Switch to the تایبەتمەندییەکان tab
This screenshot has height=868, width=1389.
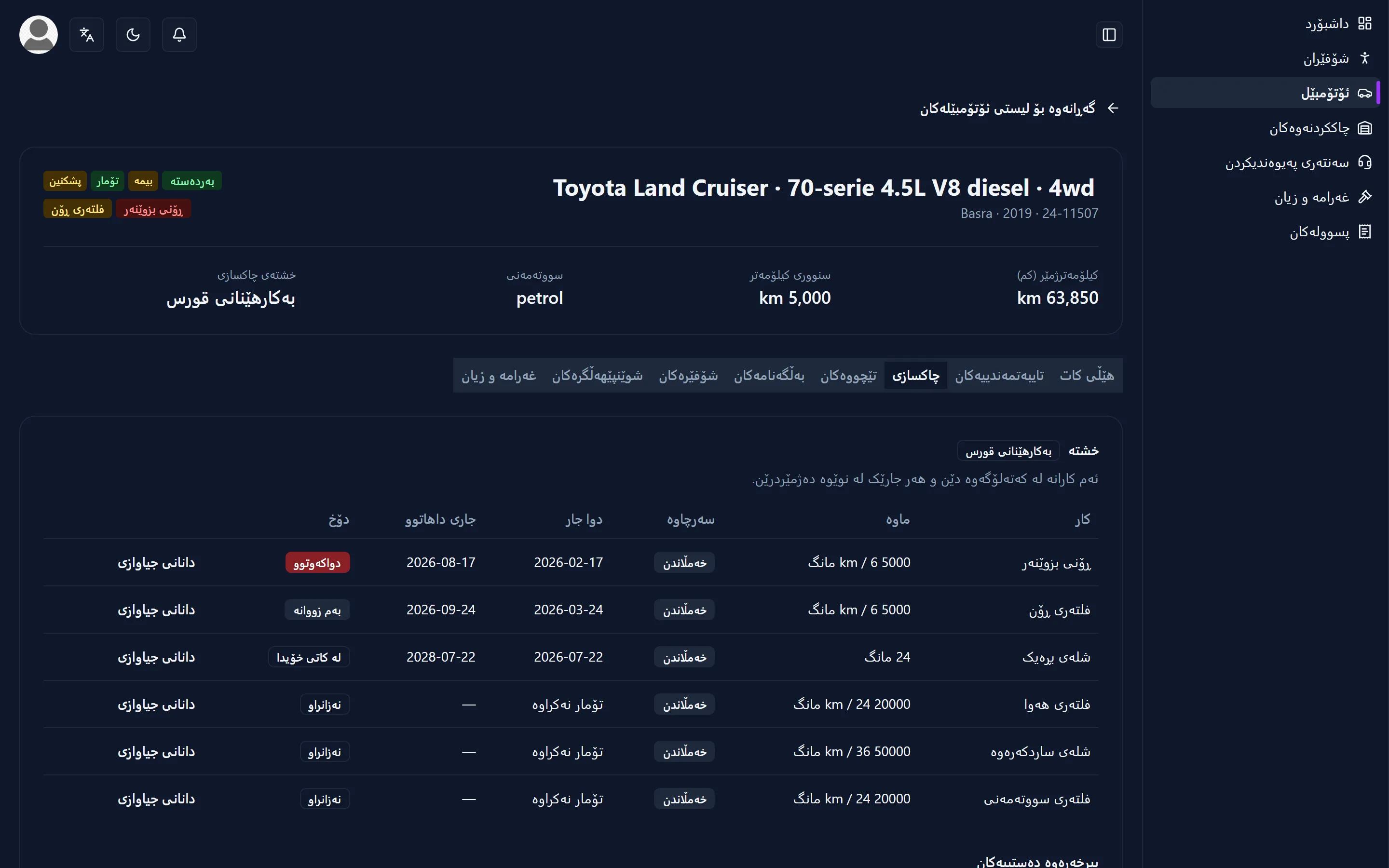(x=999, y=376)
